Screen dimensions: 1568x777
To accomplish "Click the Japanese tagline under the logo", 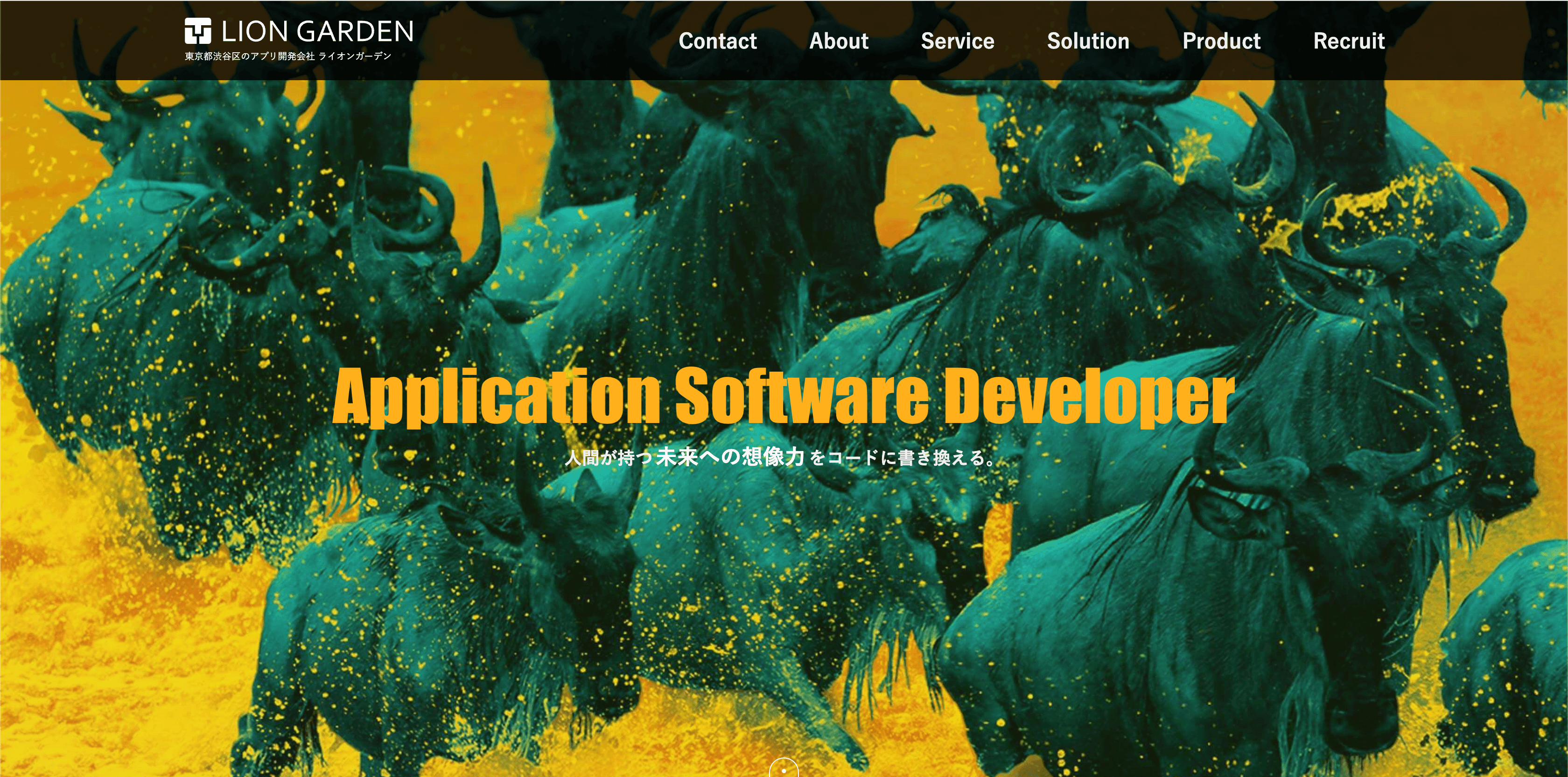I will [288, 56].
